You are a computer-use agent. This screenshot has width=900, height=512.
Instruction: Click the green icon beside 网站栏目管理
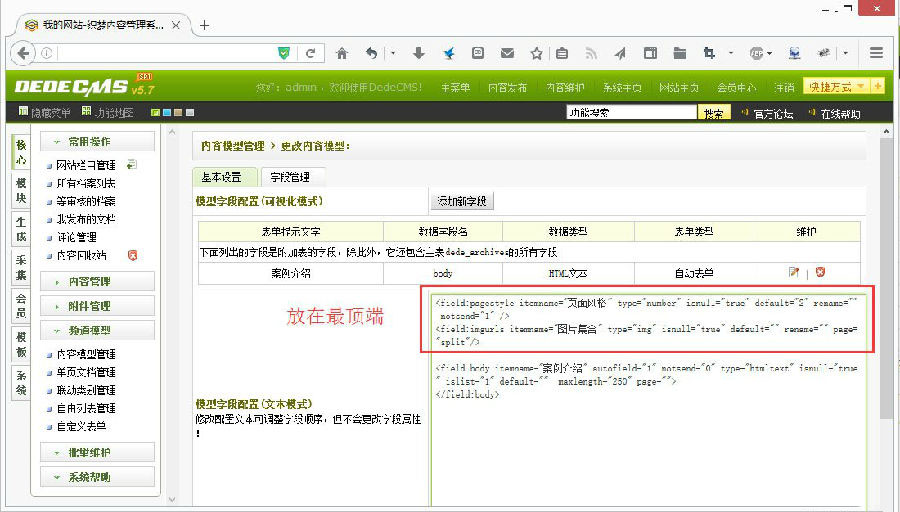point(131,164)
